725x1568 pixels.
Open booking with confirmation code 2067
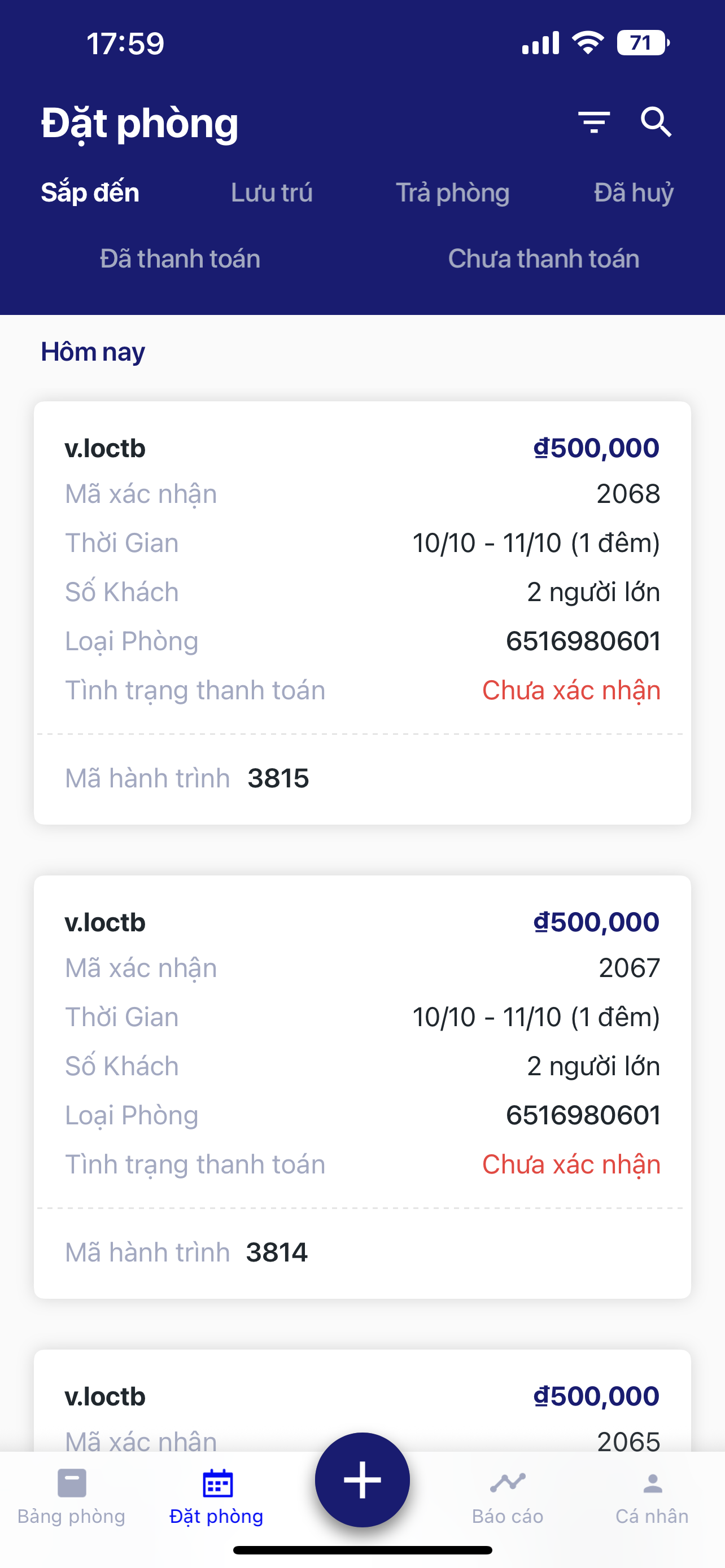pos(362,1053)
